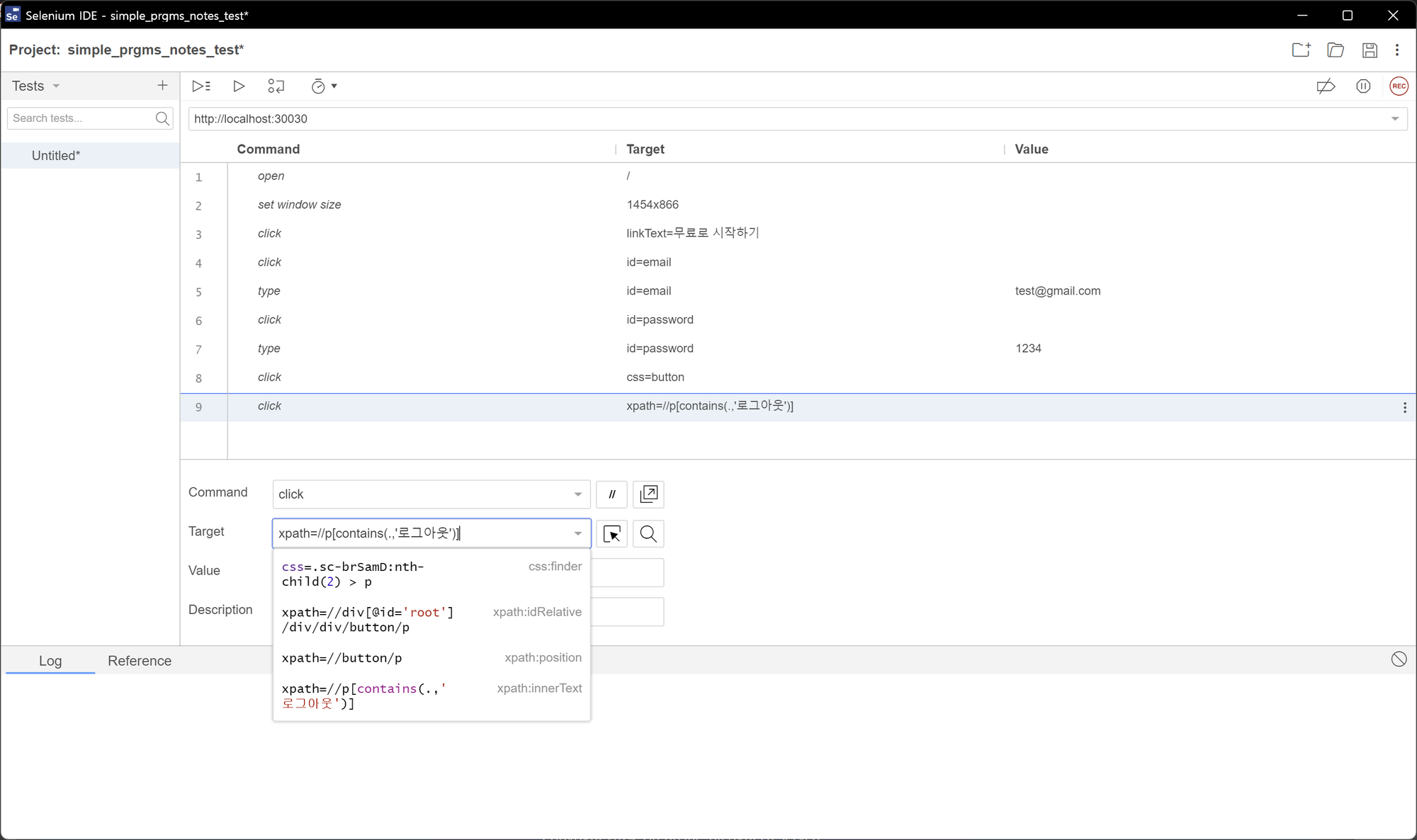Click value 1234 cell
Viewport: 1417px width, 840px height.
click(x=1028, y=348)
